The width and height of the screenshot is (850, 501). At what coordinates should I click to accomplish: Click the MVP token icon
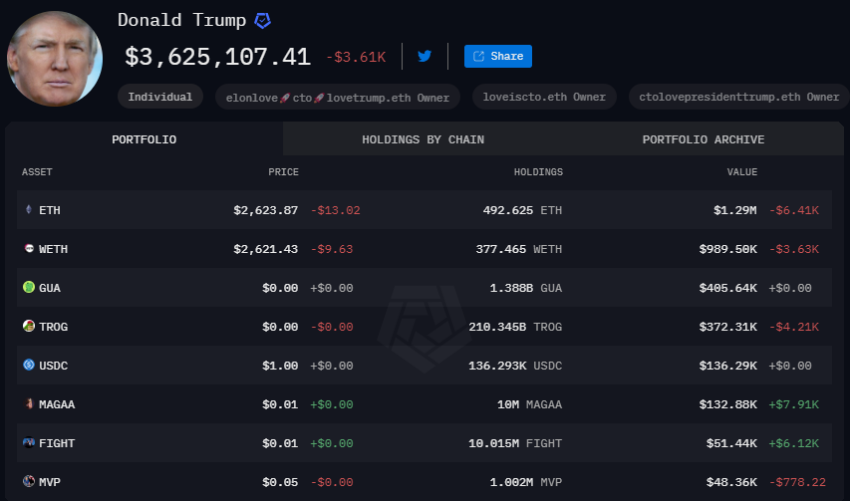29,481
